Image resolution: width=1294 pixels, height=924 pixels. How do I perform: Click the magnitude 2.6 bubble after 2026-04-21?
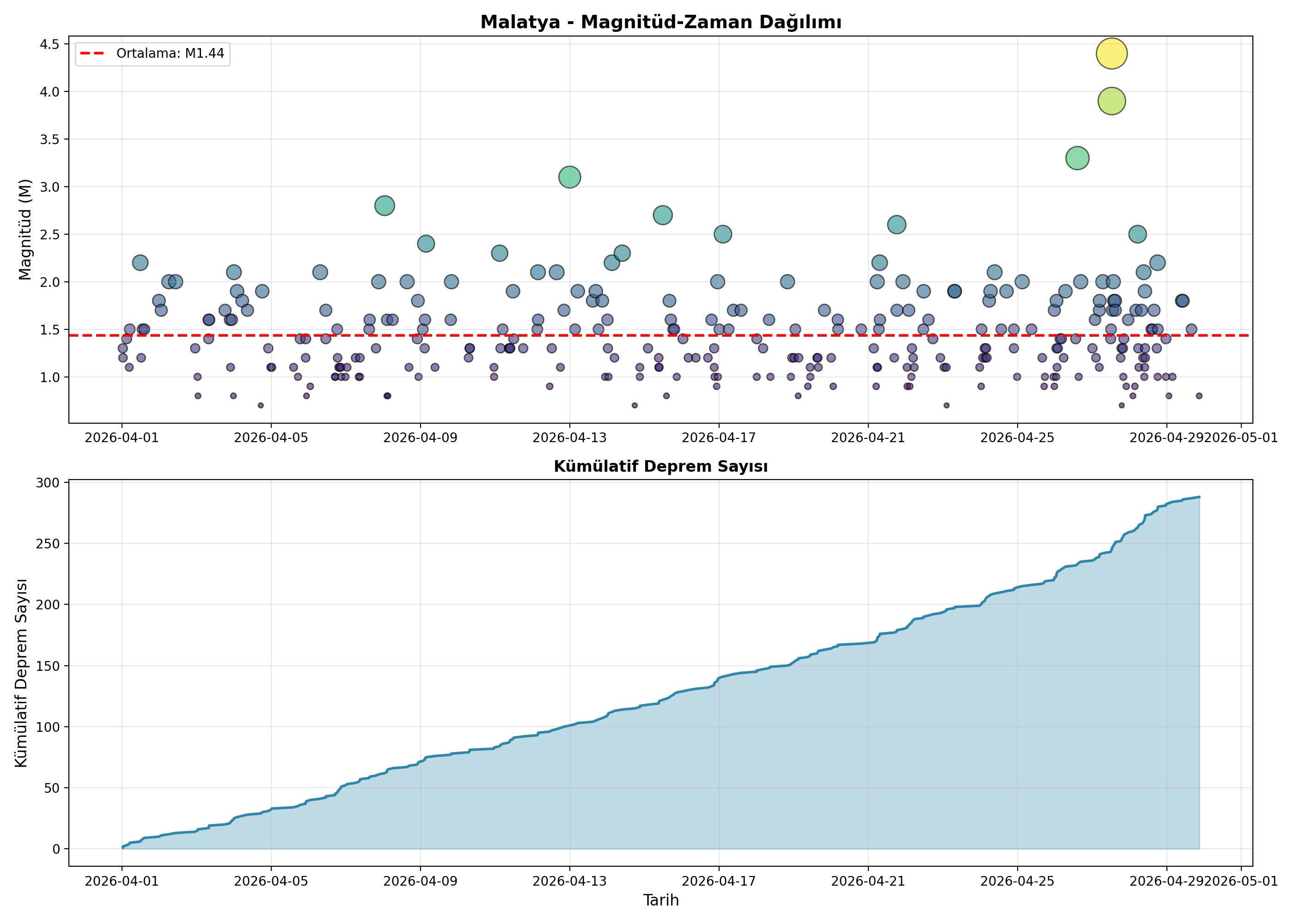896,225
